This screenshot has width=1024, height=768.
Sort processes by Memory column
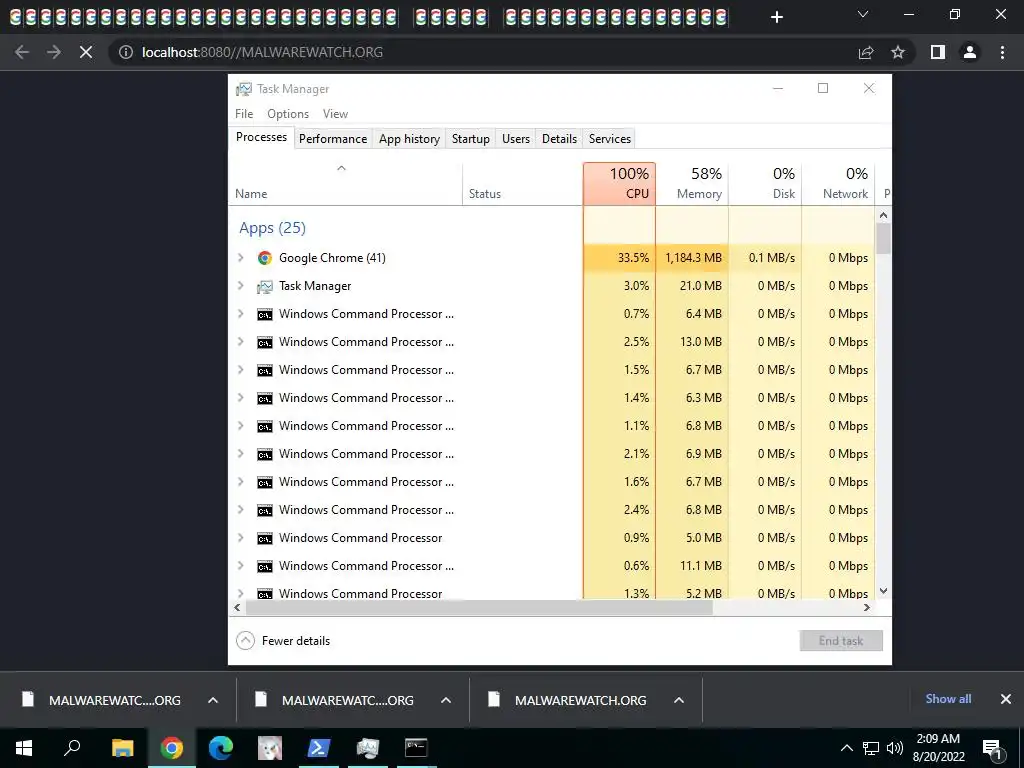point(692,184)
